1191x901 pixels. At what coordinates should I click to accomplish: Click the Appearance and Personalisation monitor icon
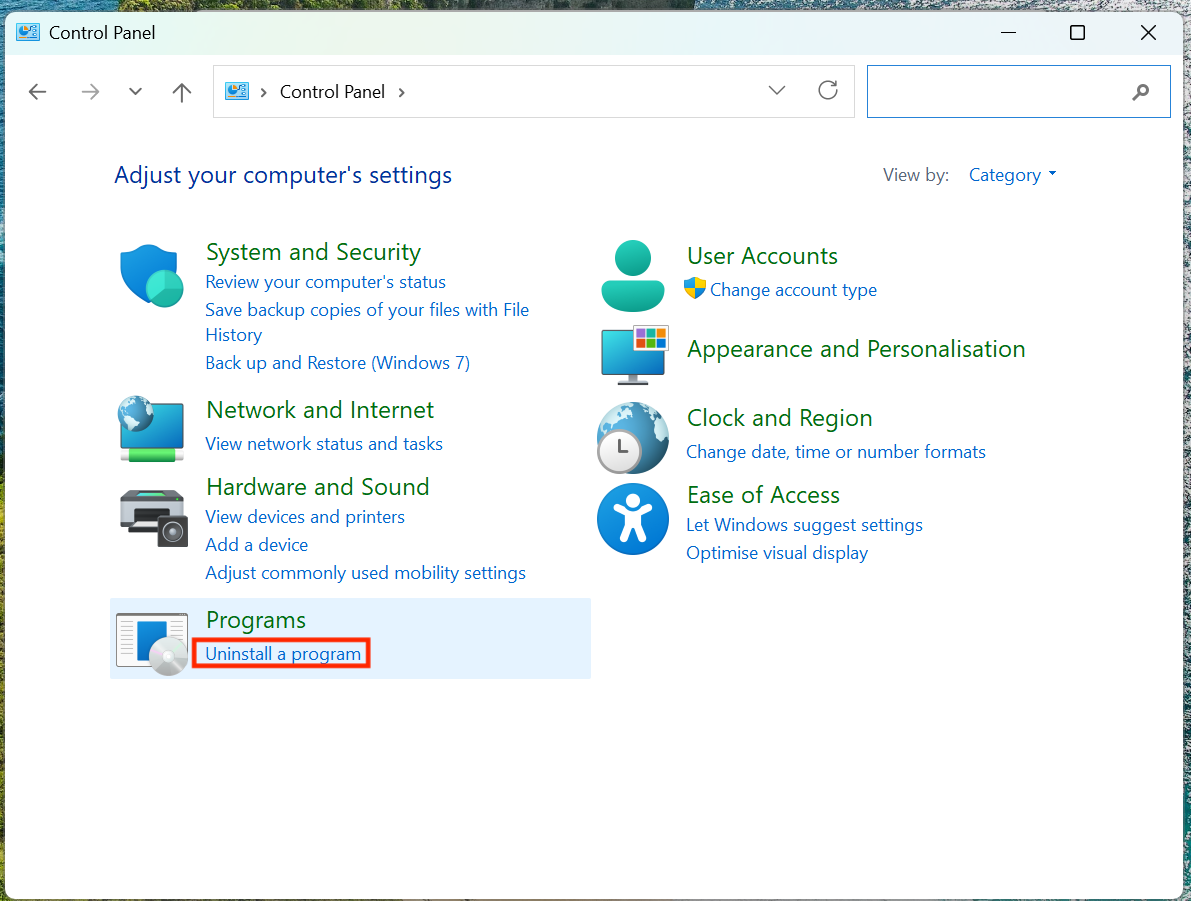[633, 355]
